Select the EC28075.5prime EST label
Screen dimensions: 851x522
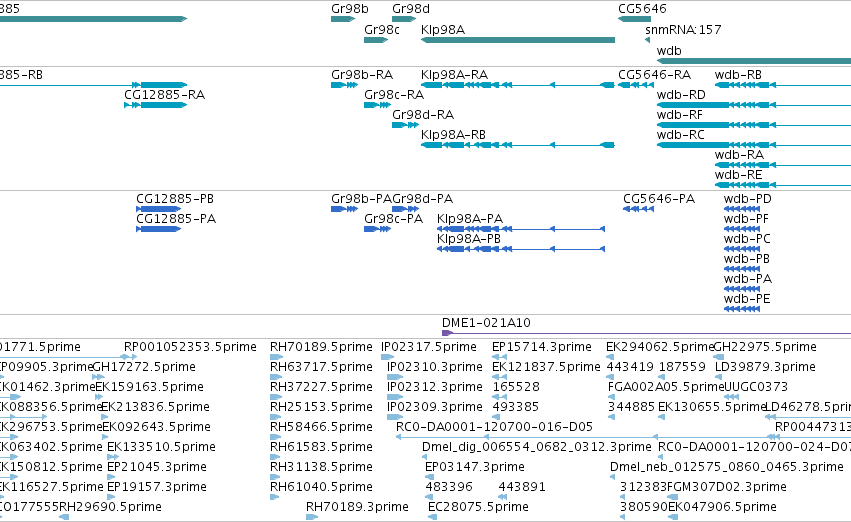click(x=478, y=507)
